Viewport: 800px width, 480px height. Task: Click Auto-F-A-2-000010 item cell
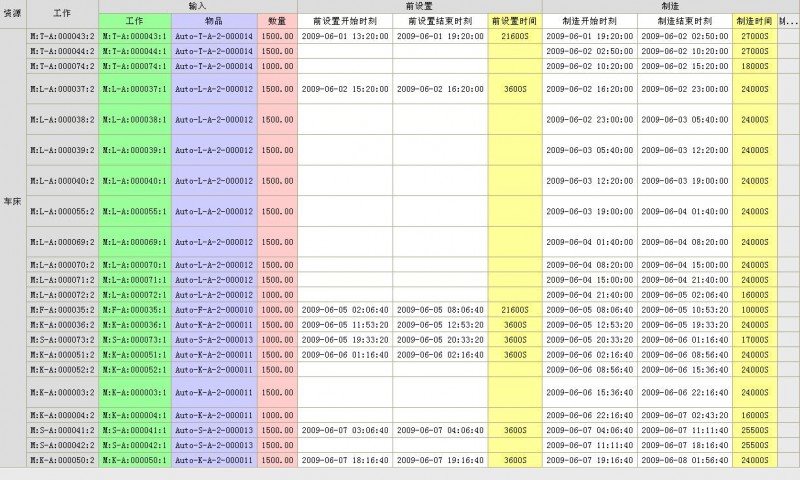click(214, 310)
